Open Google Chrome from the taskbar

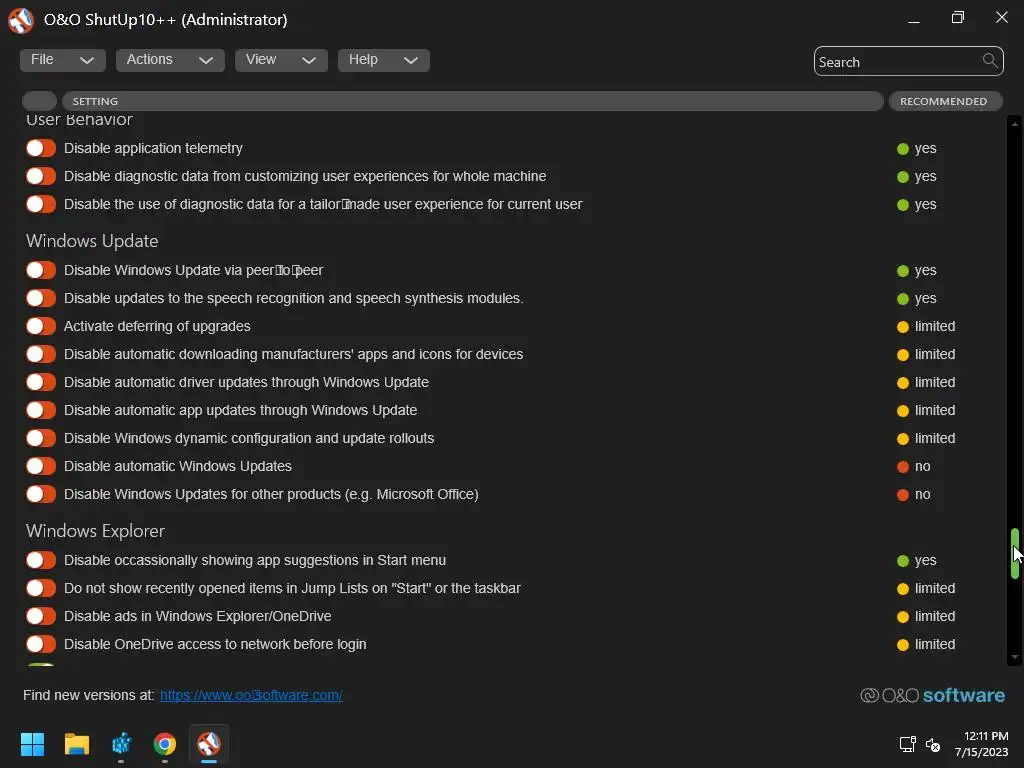tap(165, 744)
